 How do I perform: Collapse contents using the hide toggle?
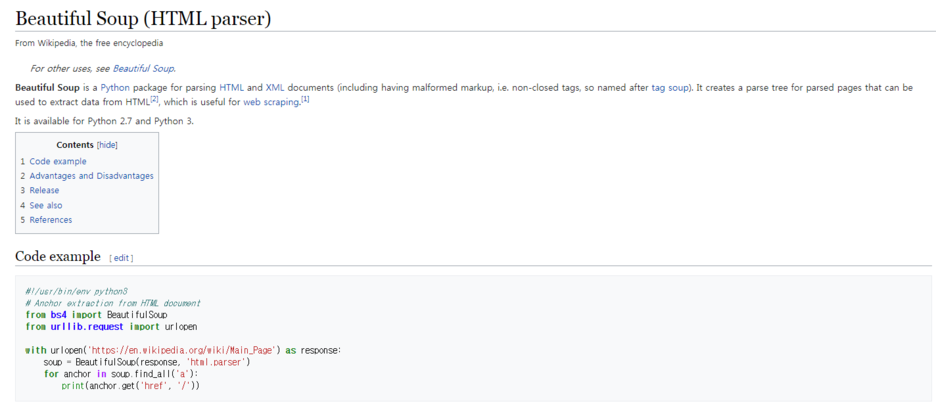[107, 145]
